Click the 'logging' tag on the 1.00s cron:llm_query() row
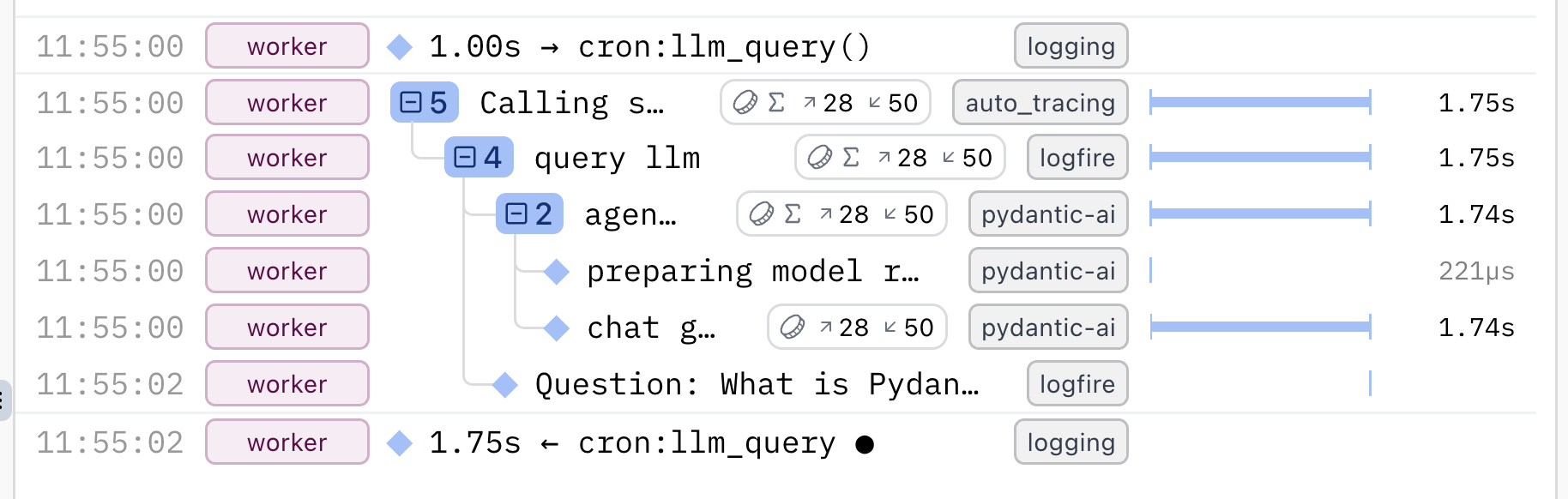Viewport: 1568px width, 499px height. [1070, 46]
